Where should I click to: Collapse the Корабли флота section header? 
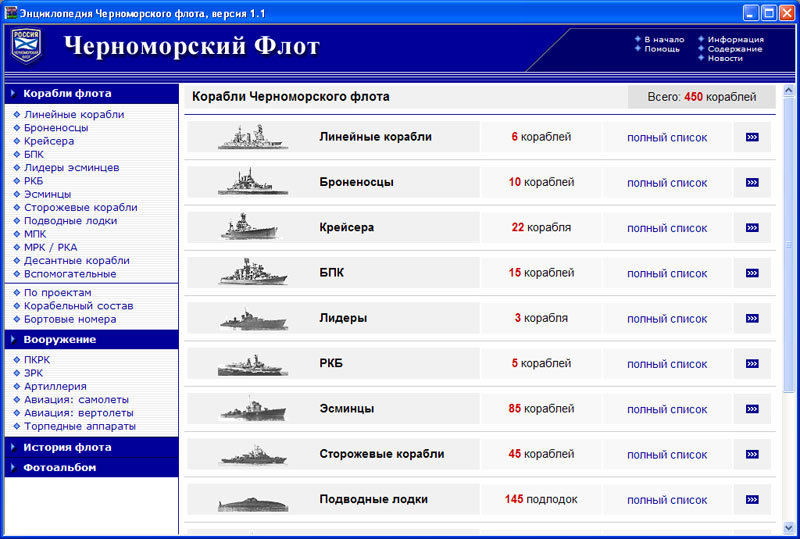67,93
